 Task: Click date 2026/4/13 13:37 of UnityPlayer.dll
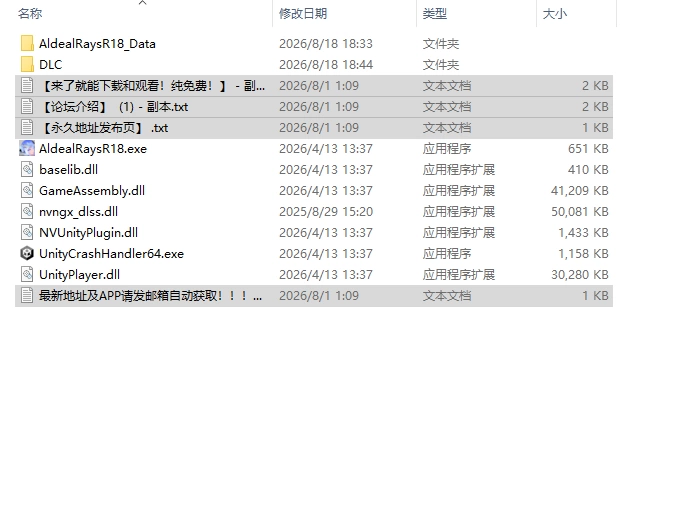click(x=326, y=275)
